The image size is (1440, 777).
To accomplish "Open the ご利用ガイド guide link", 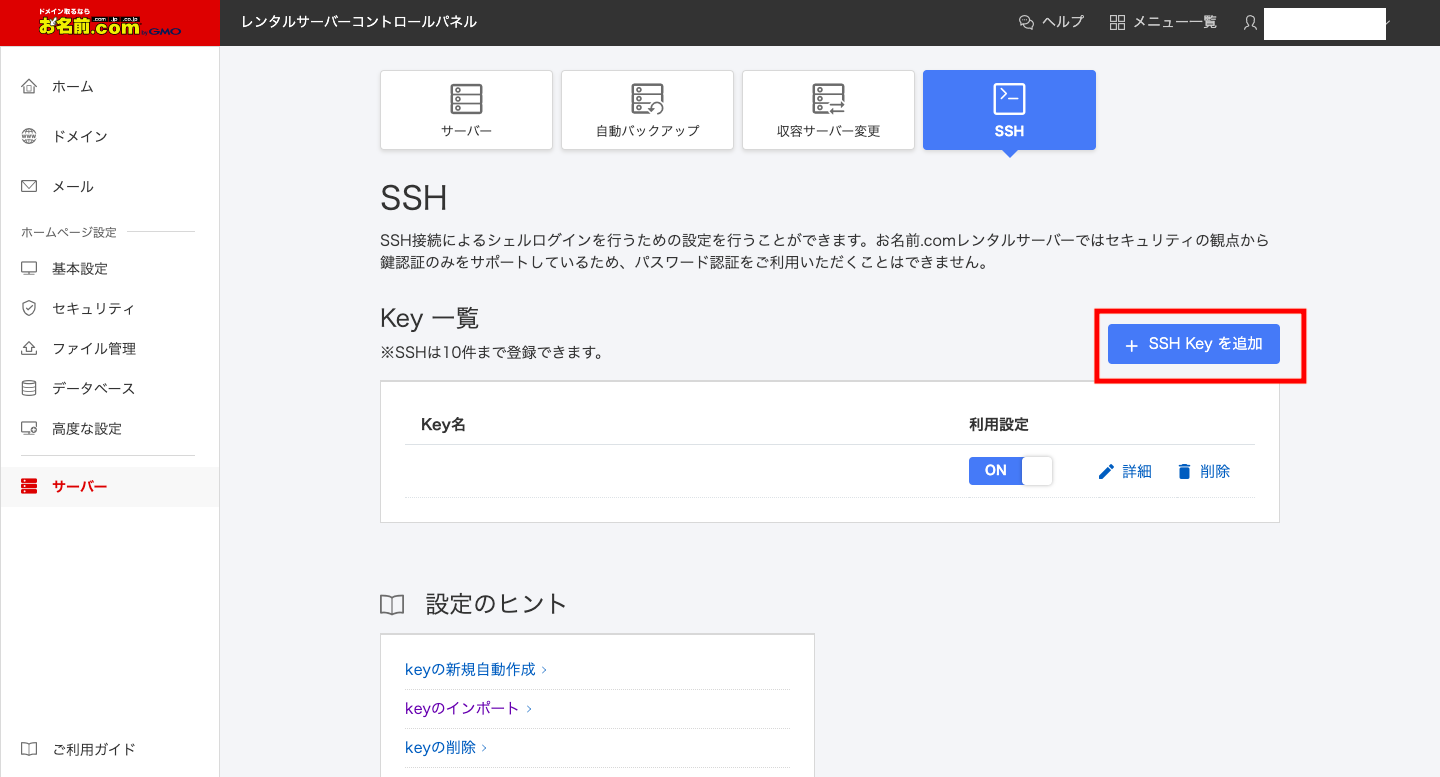I will (93, 749).
